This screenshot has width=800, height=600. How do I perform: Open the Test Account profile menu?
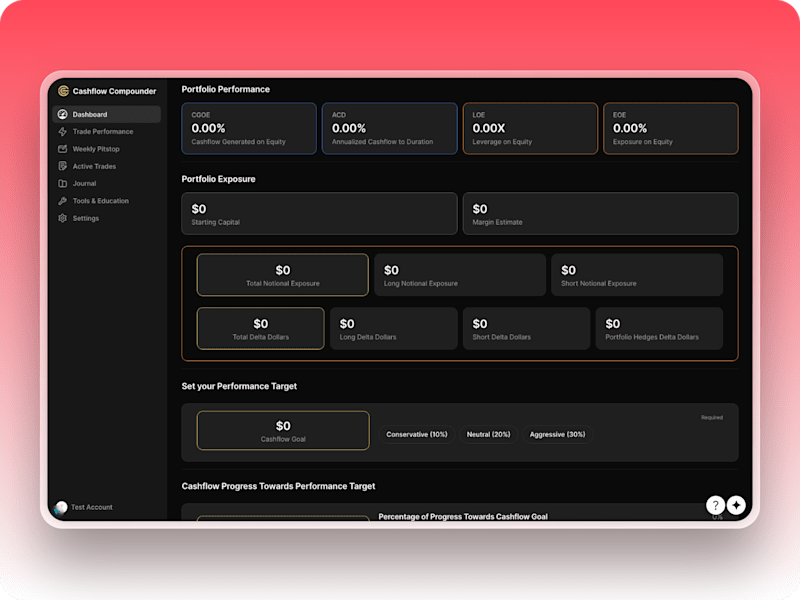(x=84, y=507)
